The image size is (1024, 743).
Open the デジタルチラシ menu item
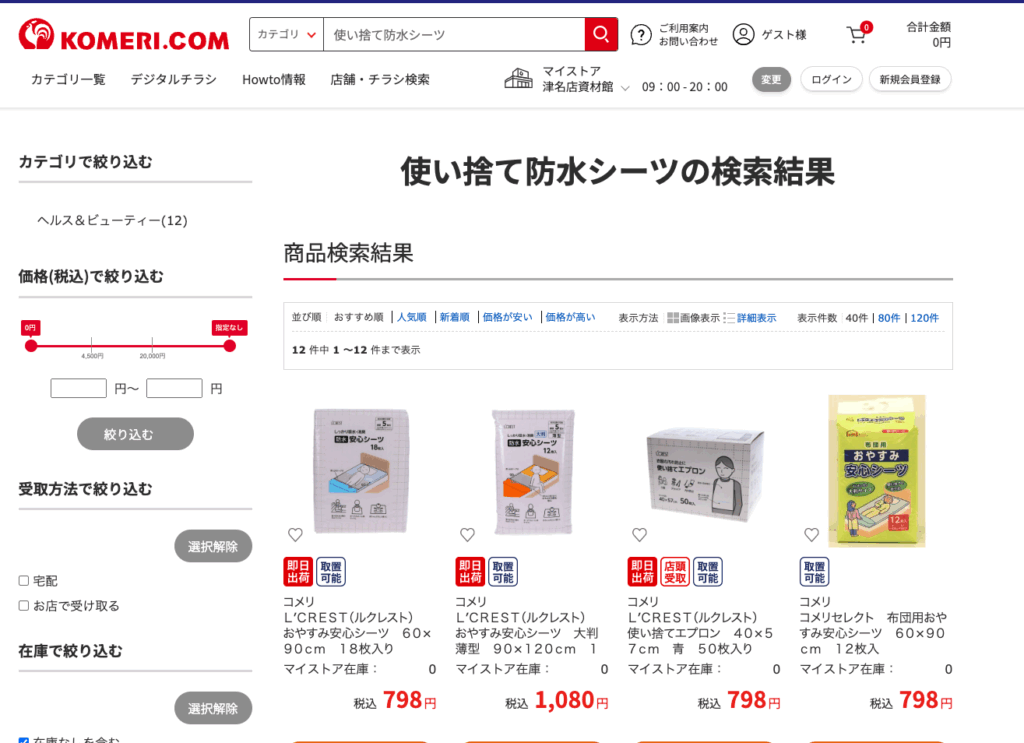174,80
